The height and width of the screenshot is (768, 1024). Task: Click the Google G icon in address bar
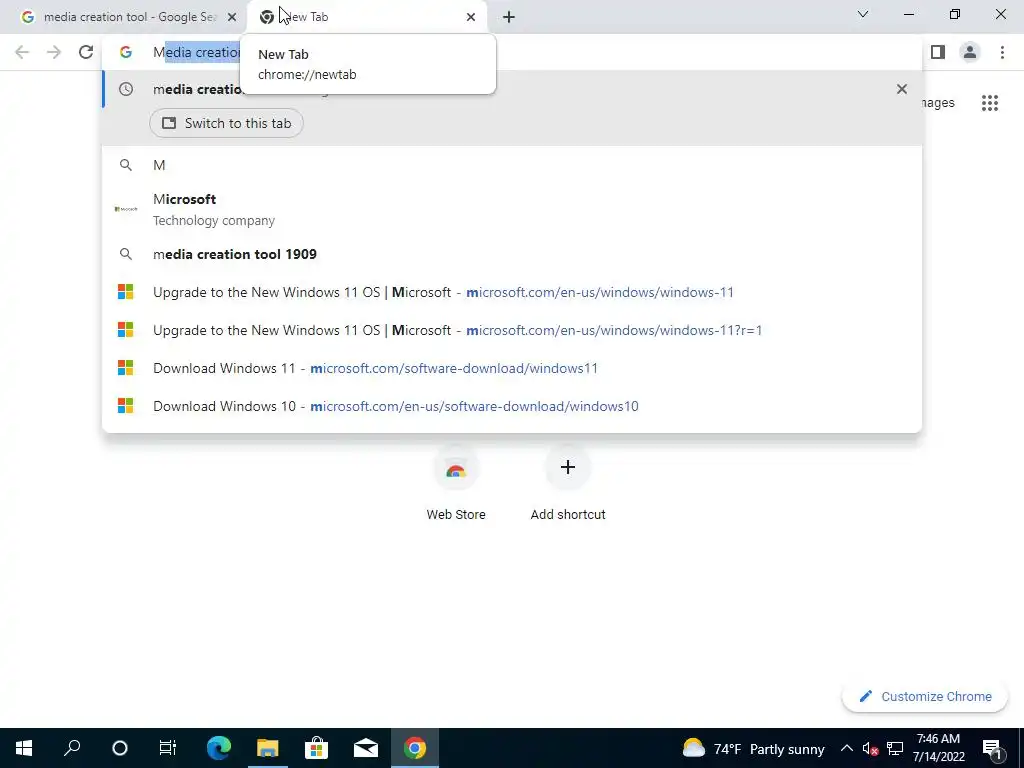click(x=126, y=52)
